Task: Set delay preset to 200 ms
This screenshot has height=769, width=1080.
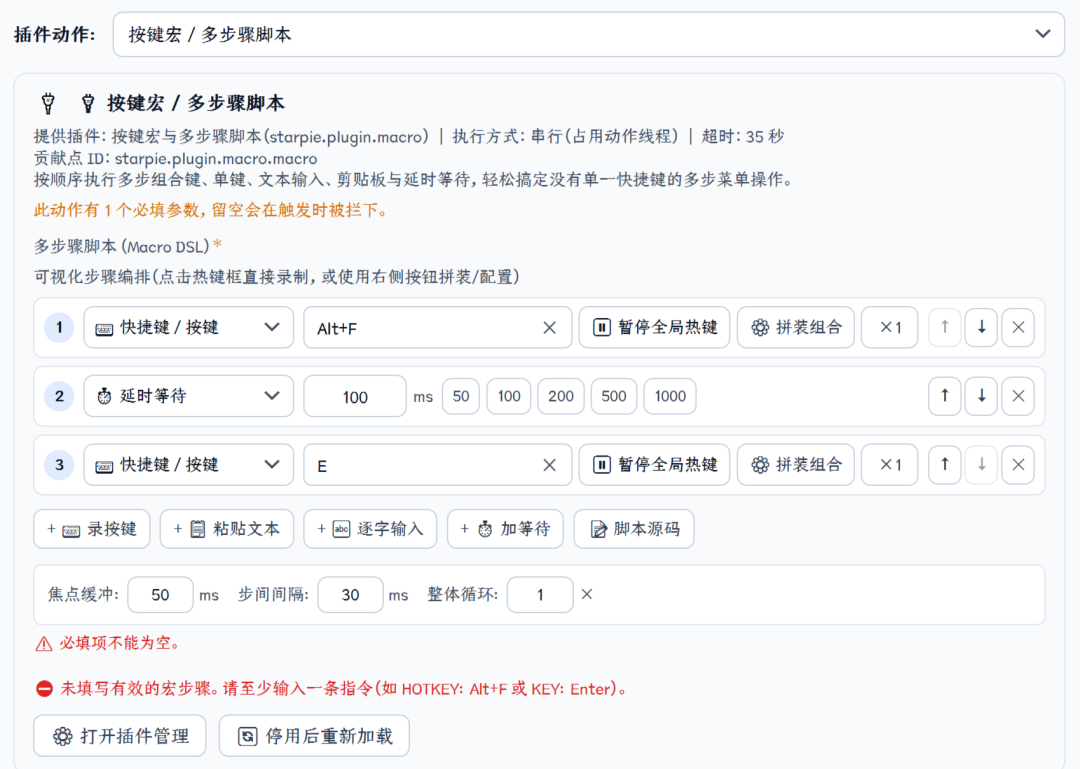Action: [561, 396]
